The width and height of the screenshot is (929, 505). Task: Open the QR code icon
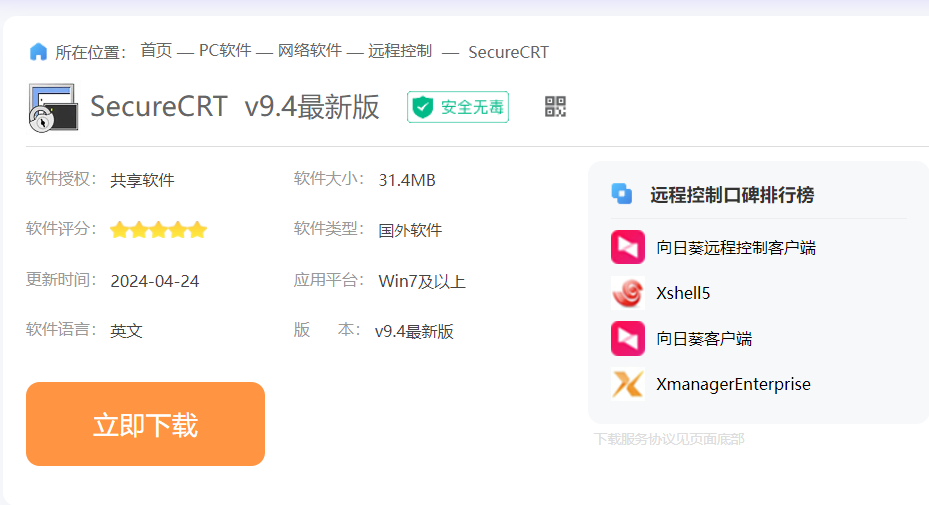click(x=555, y=107)
